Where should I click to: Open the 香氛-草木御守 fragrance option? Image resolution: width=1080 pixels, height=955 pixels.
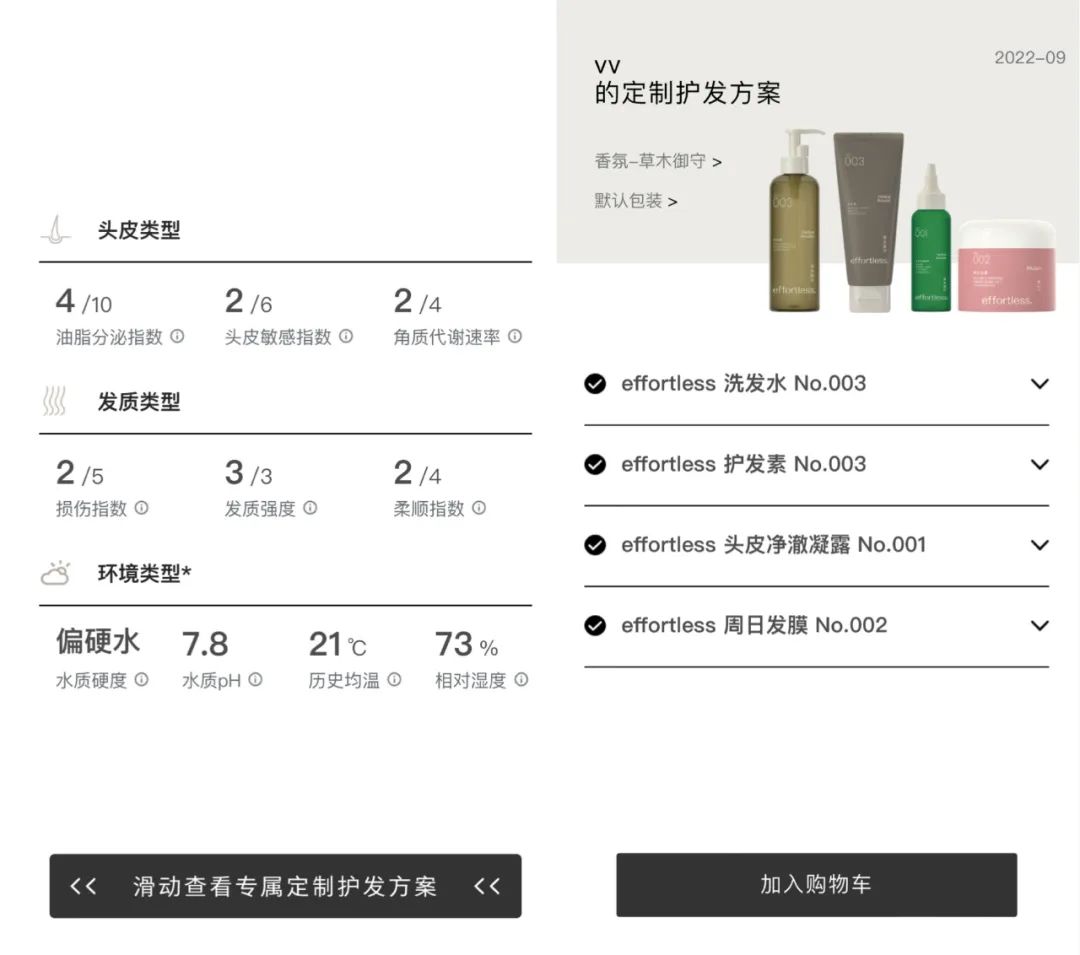658,161
